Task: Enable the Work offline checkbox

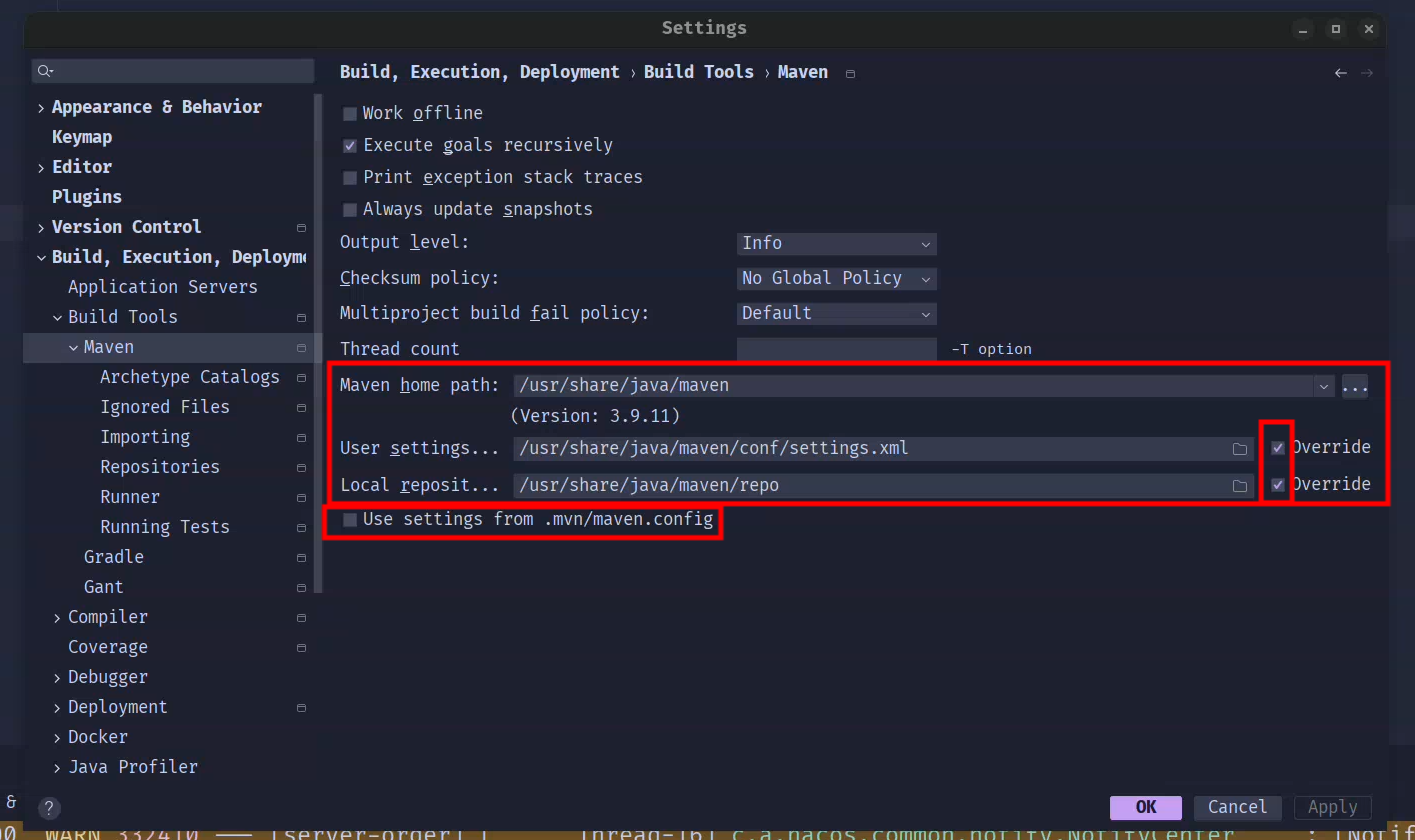Action: pos(350,114)
